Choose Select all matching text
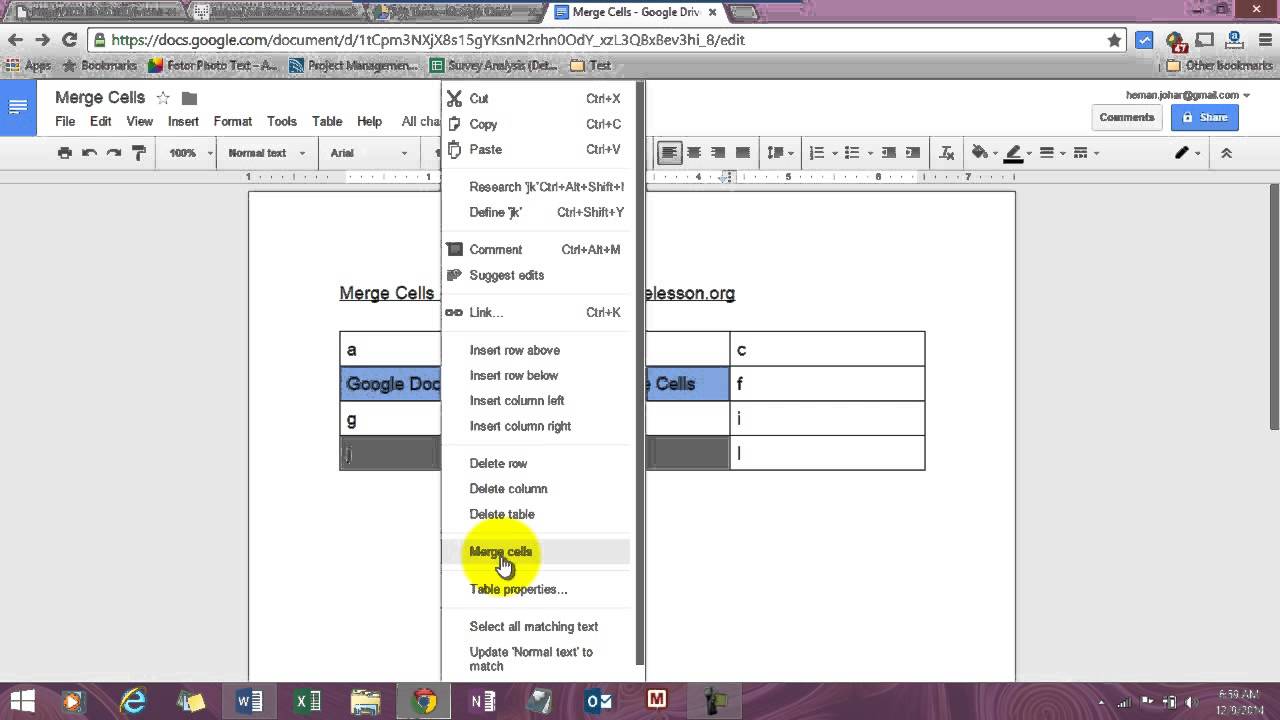This screenshot has width=1280, height=720. point(536,626)
